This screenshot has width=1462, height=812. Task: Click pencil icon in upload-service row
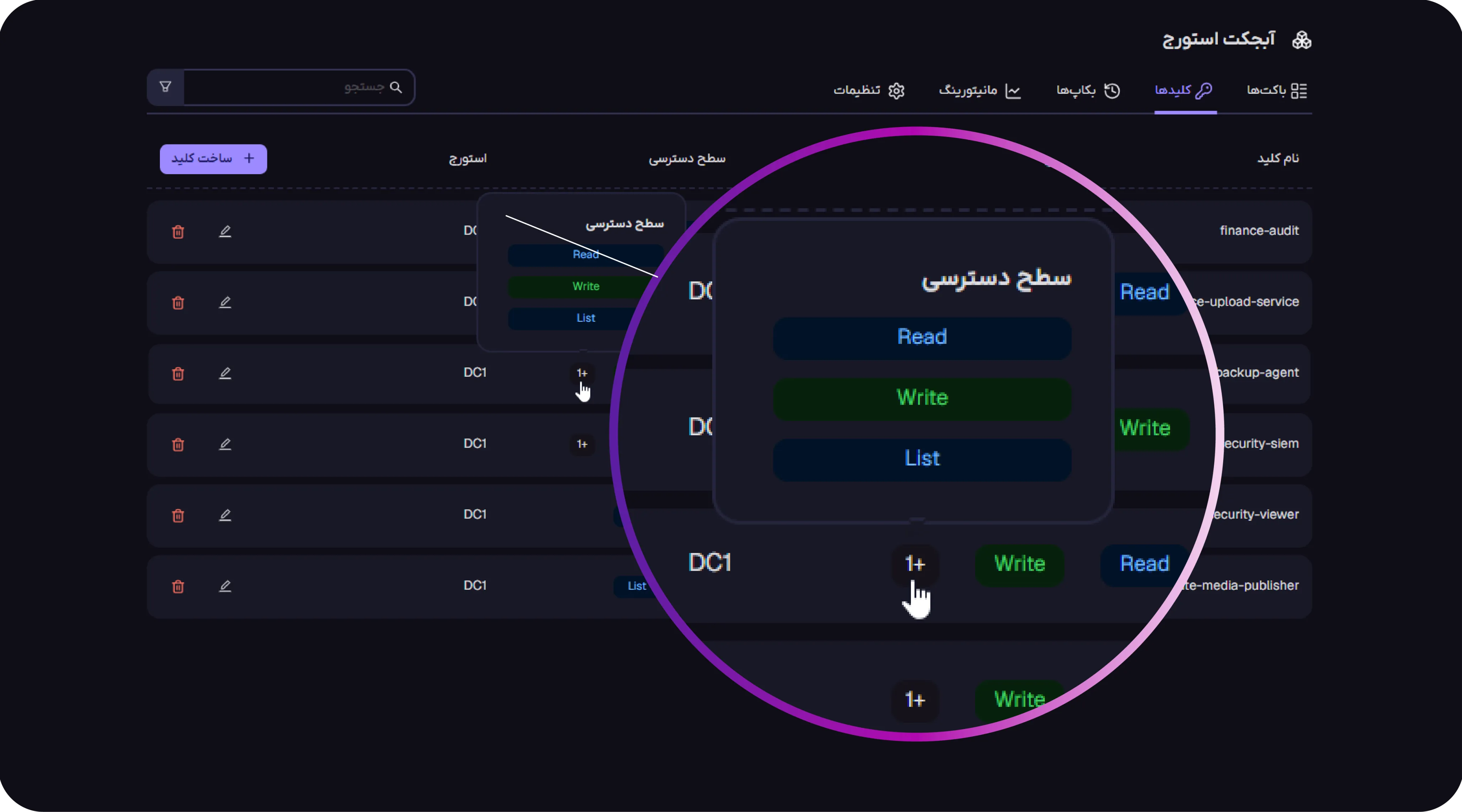coord(225,303)
